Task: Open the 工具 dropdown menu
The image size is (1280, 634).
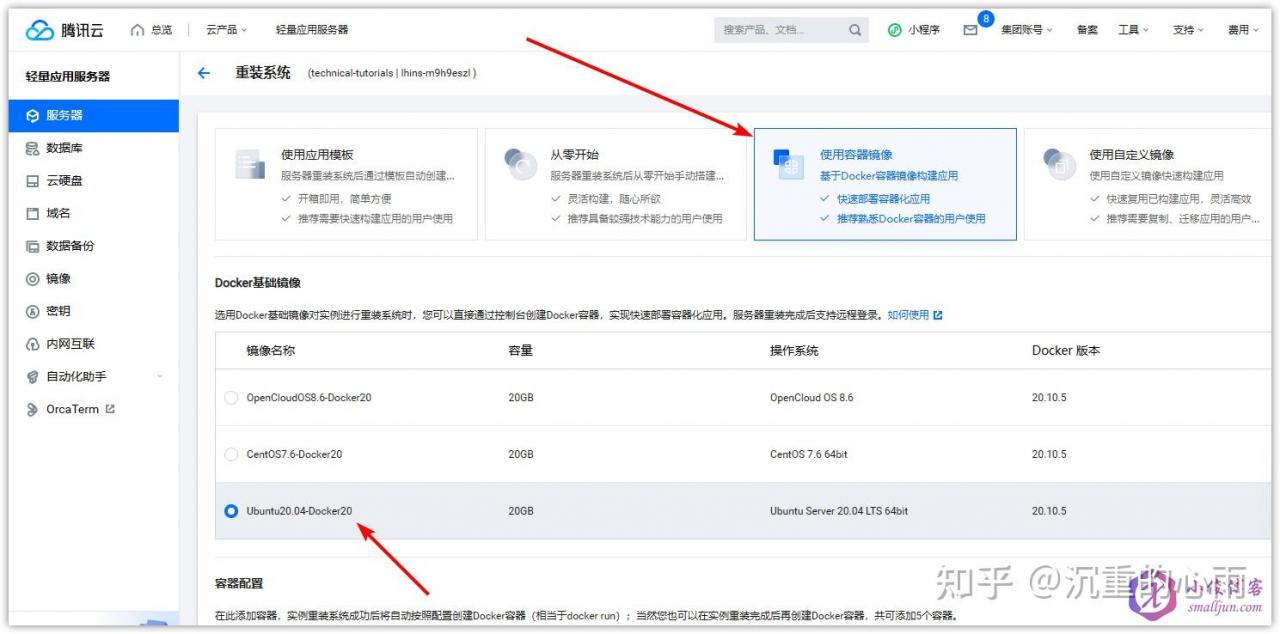Action: 1134,30
